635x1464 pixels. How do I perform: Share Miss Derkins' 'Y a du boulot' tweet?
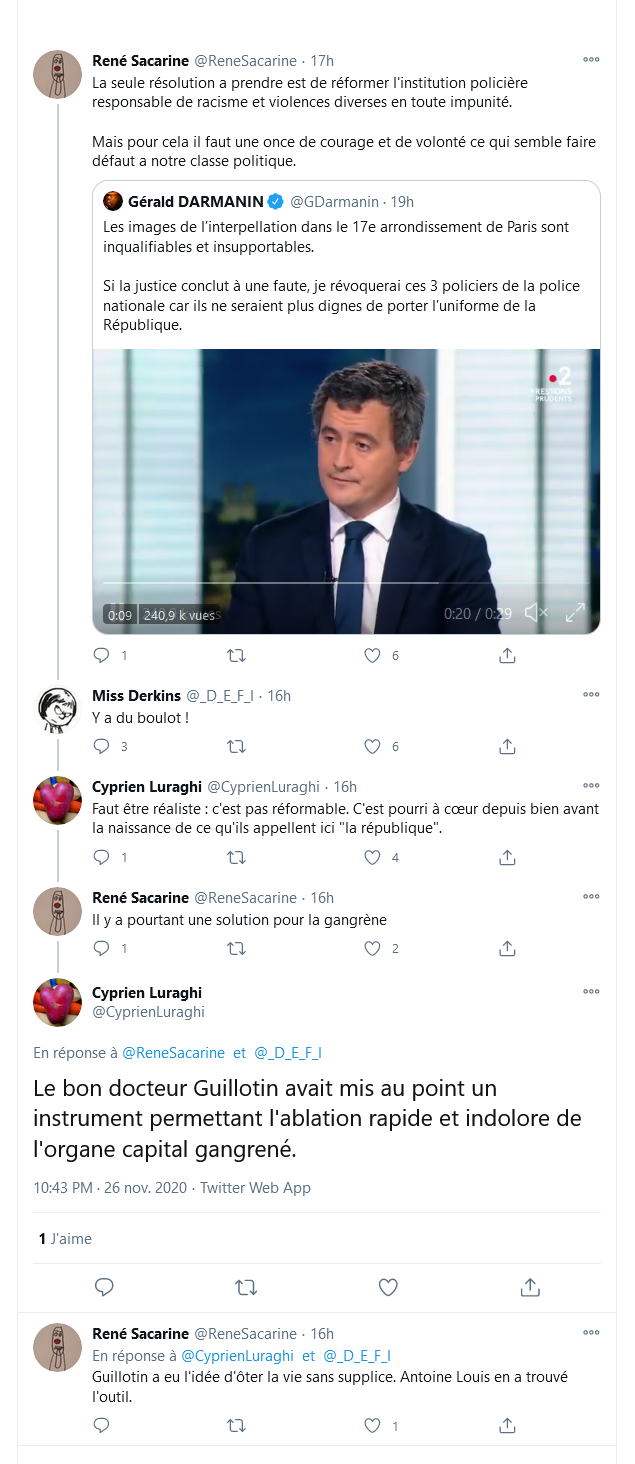point(507,746)
